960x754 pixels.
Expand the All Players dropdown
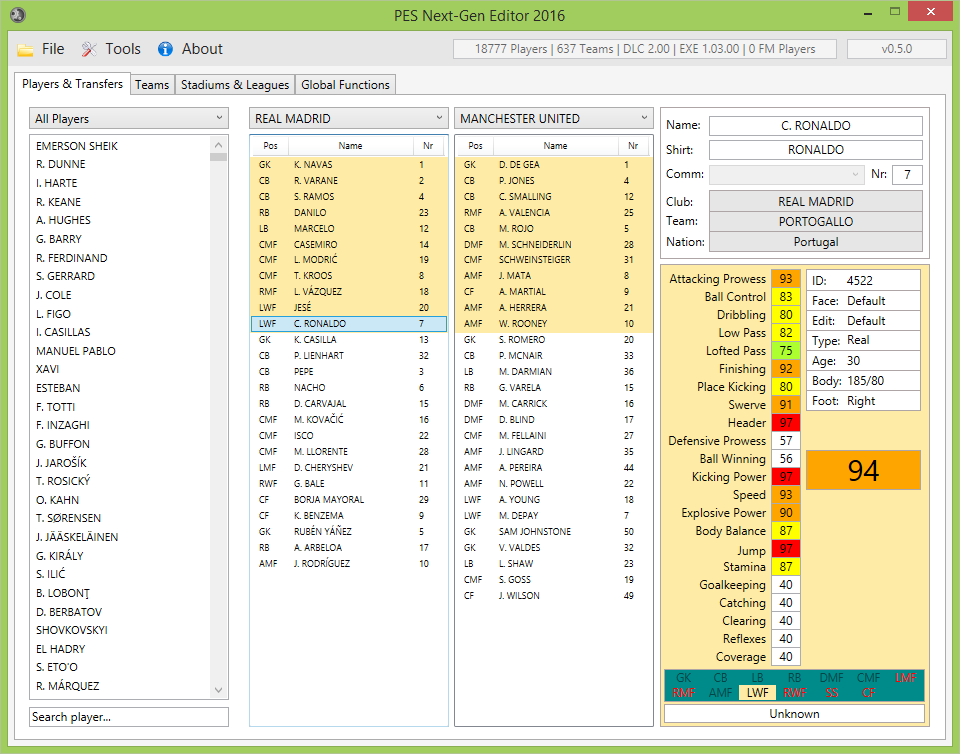129,118
